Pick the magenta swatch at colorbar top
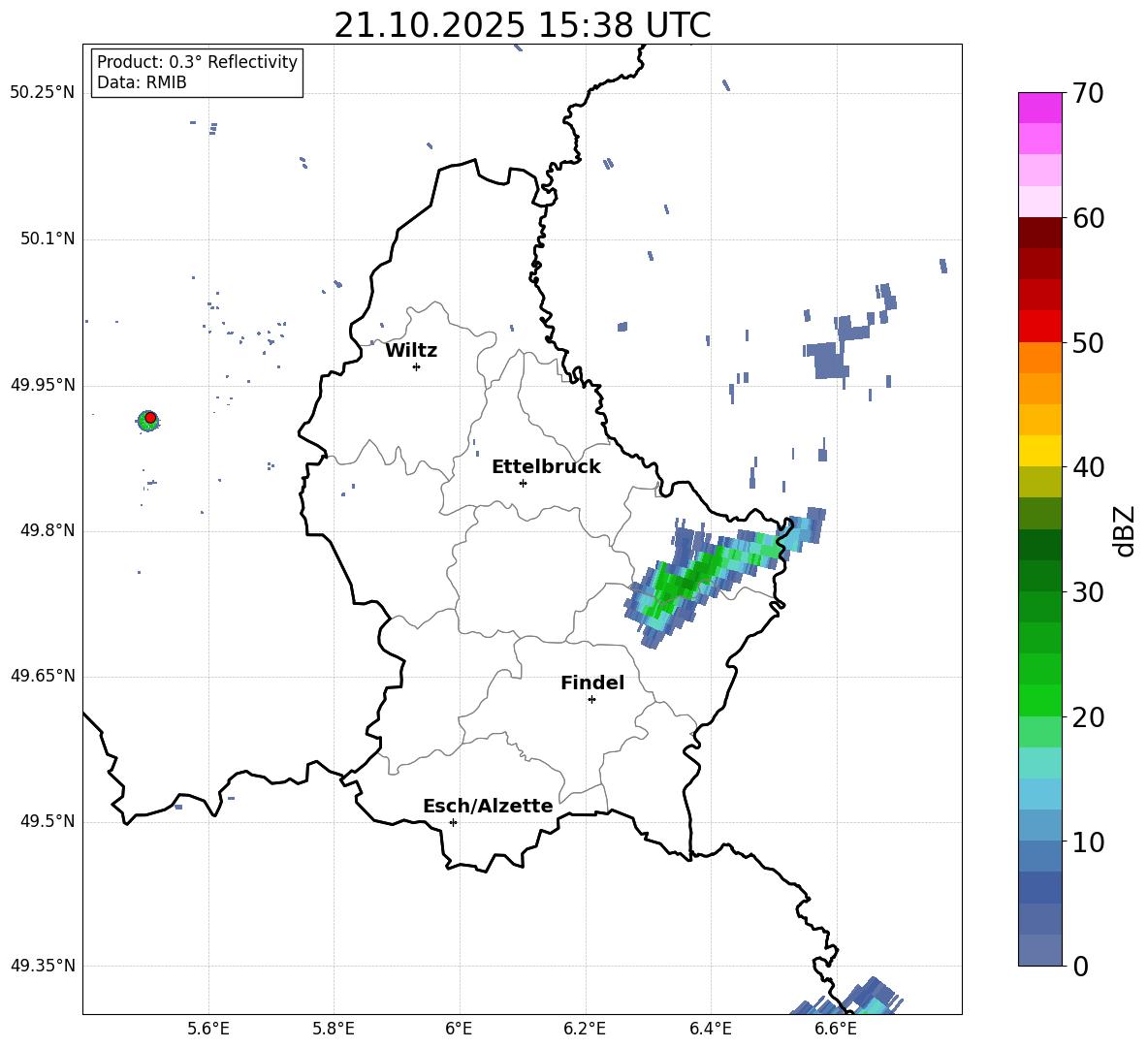Image resolution: width=1148 pixels, height=1048 pixels. pyautogui.click(x=1039, y=108)
